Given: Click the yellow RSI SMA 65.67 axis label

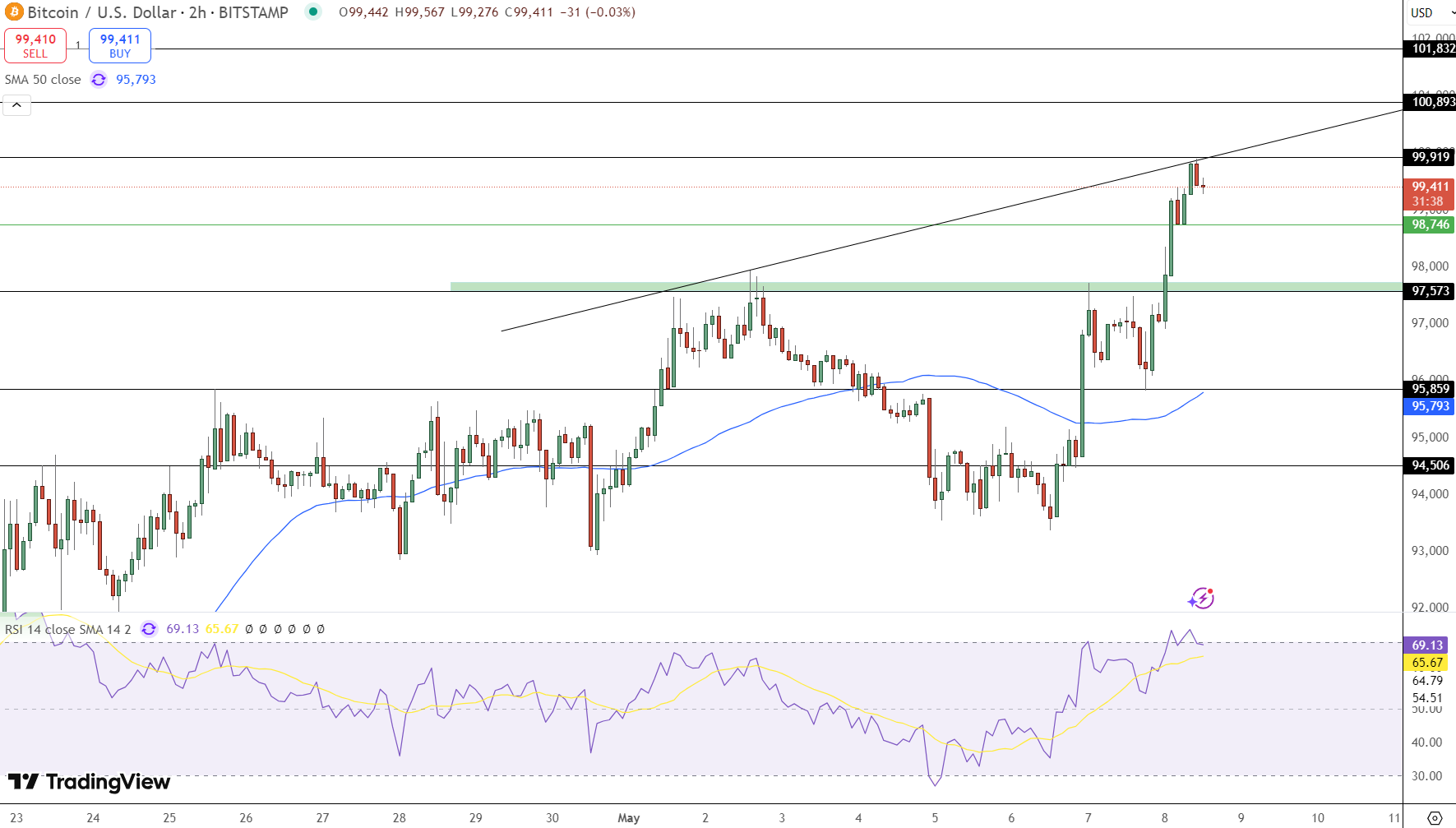Looking at the screenshot, I should tap(1426, 663).
